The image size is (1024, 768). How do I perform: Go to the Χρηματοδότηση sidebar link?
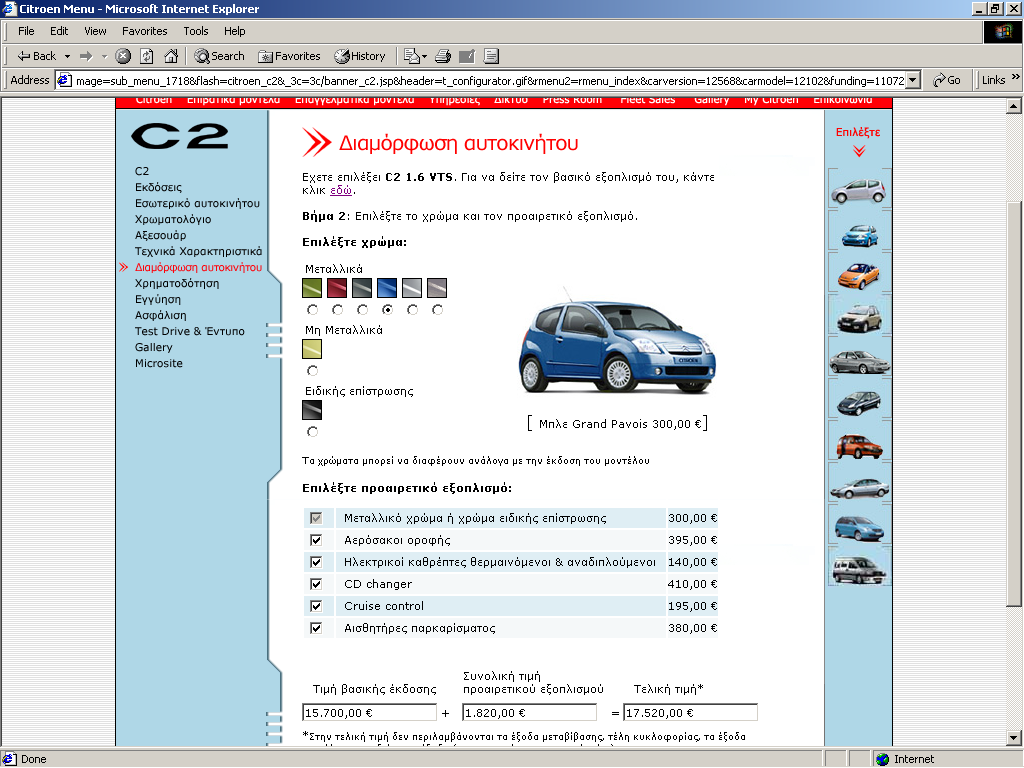coord(177,283)
